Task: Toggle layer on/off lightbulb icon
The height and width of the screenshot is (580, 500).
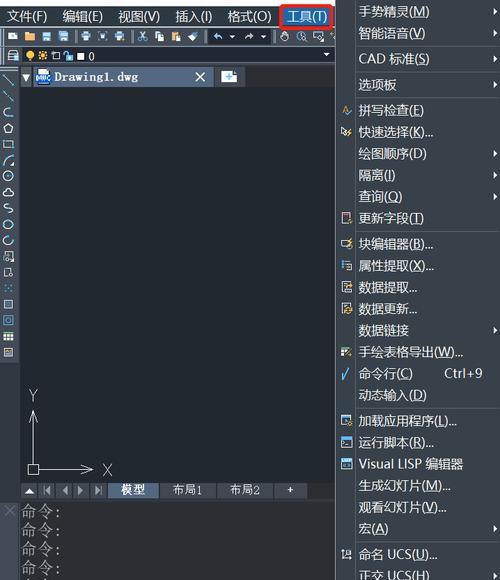Action: pyautogui.click(x=30, y=55)
